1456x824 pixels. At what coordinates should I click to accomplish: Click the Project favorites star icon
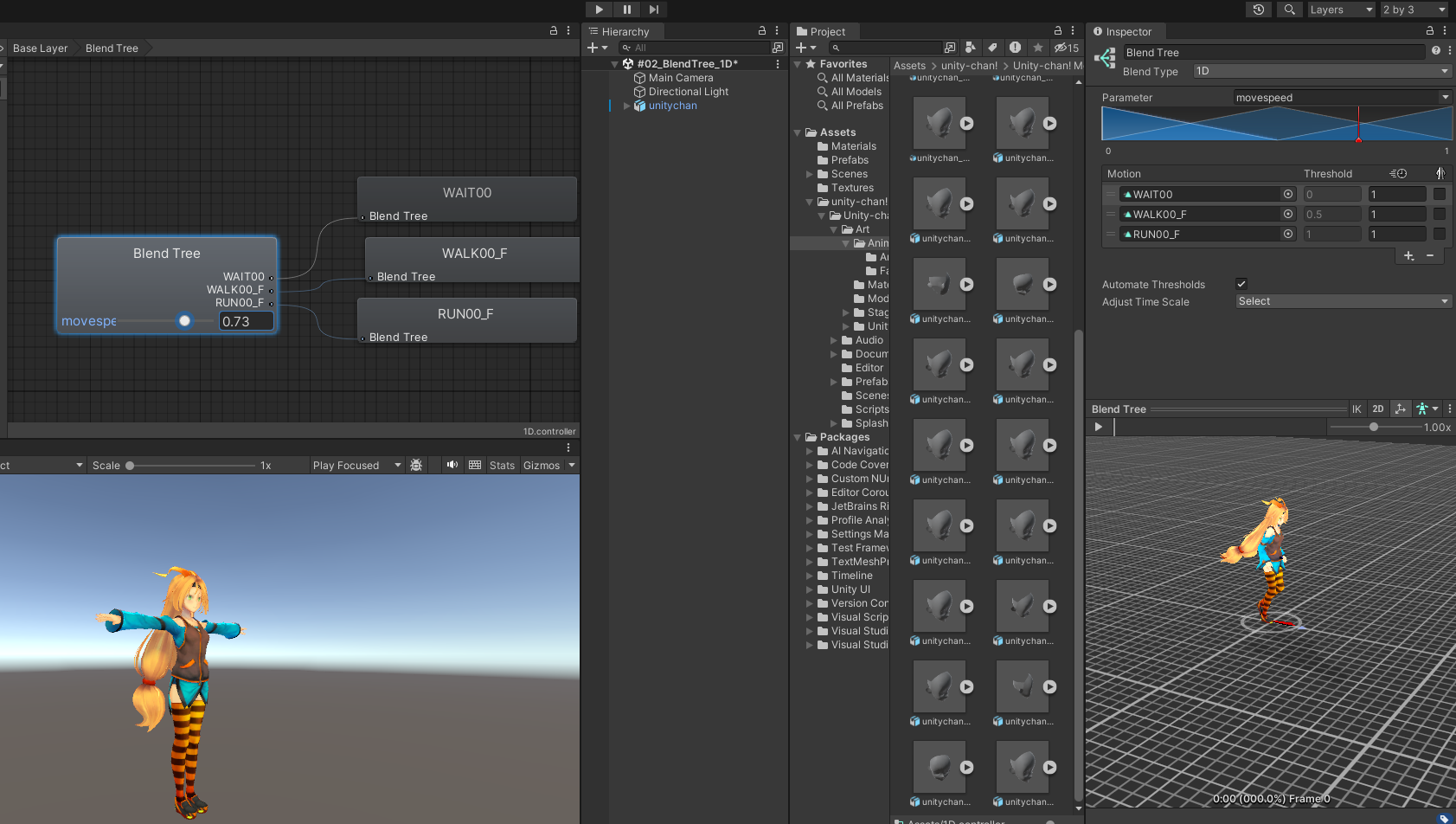click(1038, 48)
